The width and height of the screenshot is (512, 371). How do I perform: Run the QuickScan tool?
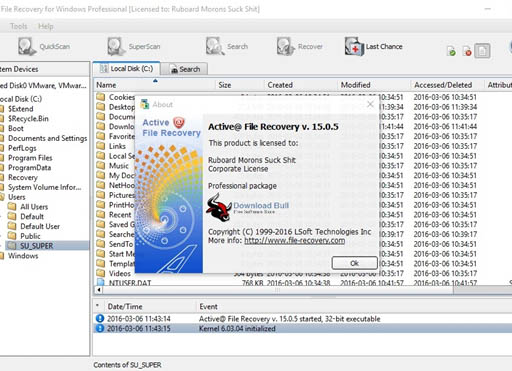[44, 46]
